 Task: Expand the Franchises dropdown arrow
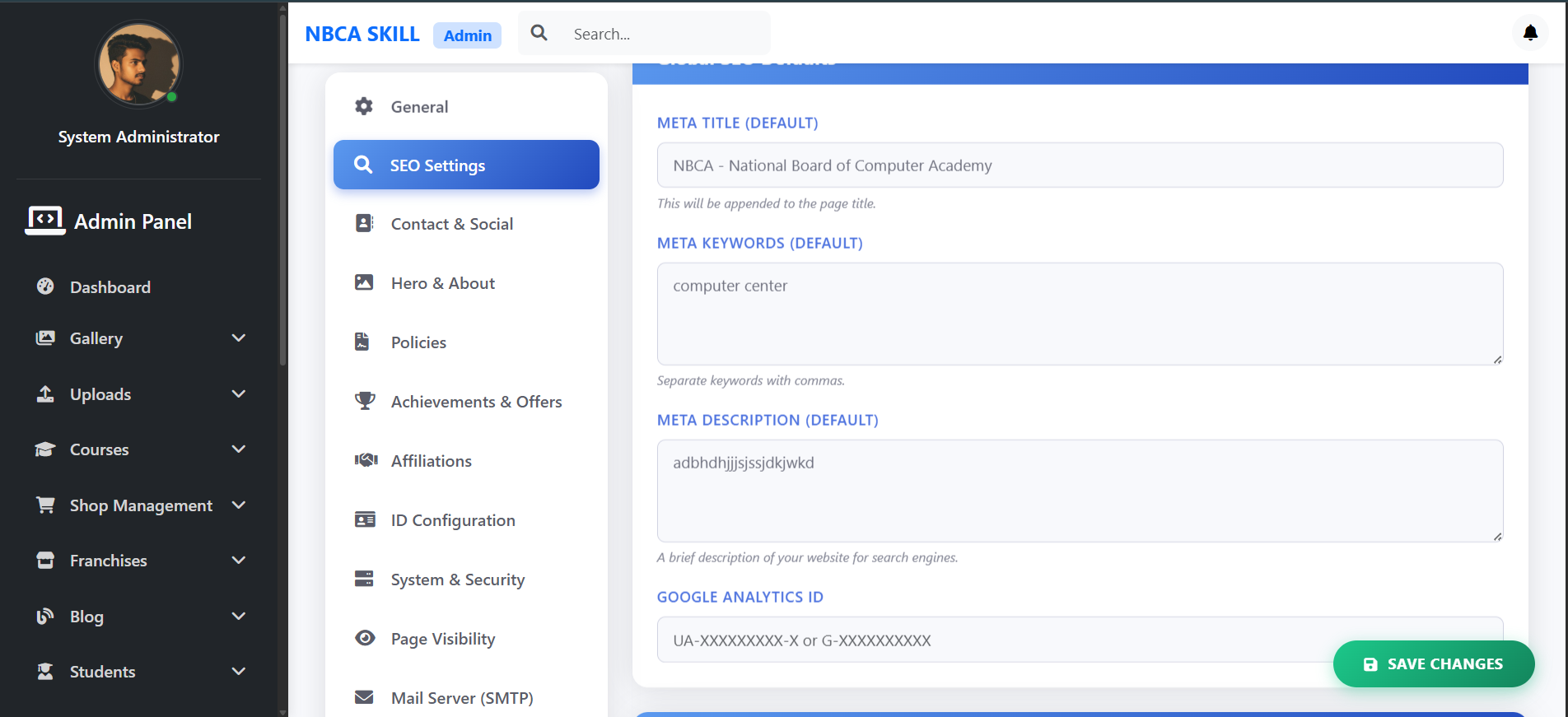pyautogui.click(x=239, y=561)
